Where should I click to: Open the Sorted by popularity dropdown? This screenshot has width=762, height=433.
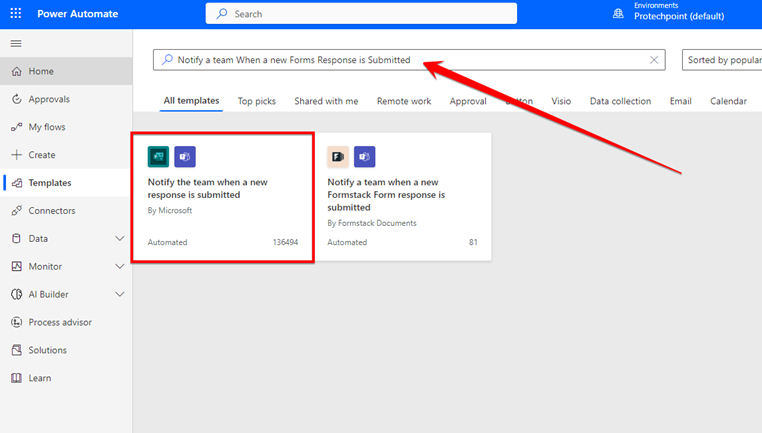723,60
